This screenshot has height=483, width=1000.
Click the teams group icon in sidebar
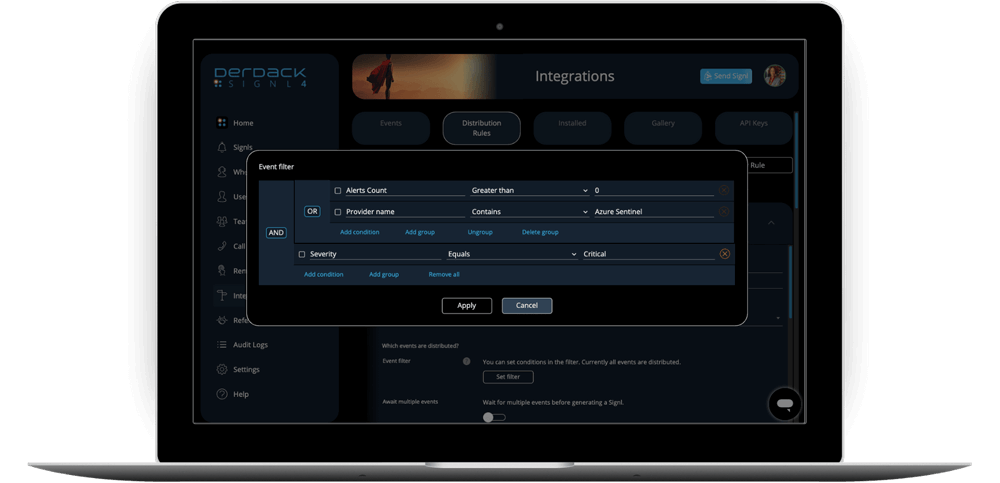pos(222,221)
